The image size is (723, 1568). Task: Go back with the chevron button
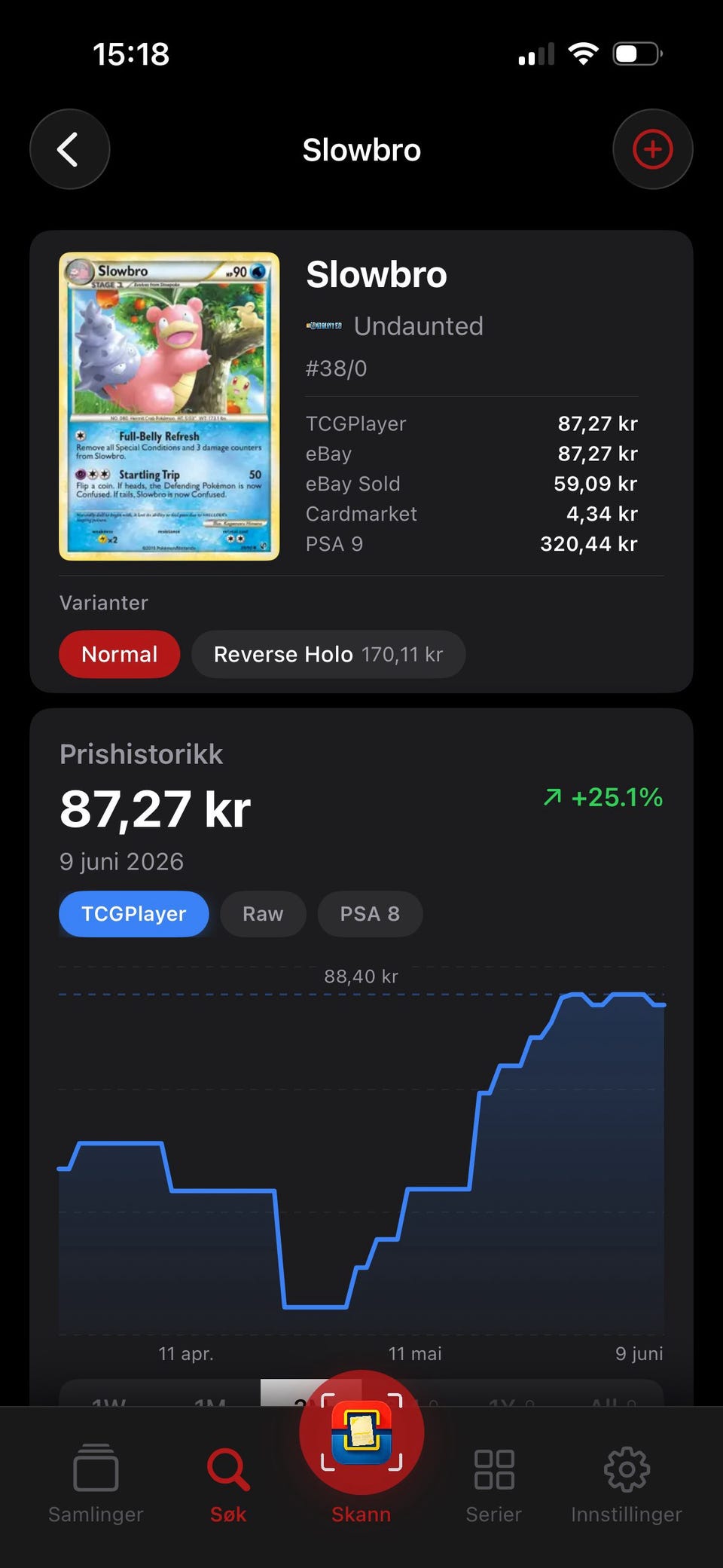tap(69, 149)
